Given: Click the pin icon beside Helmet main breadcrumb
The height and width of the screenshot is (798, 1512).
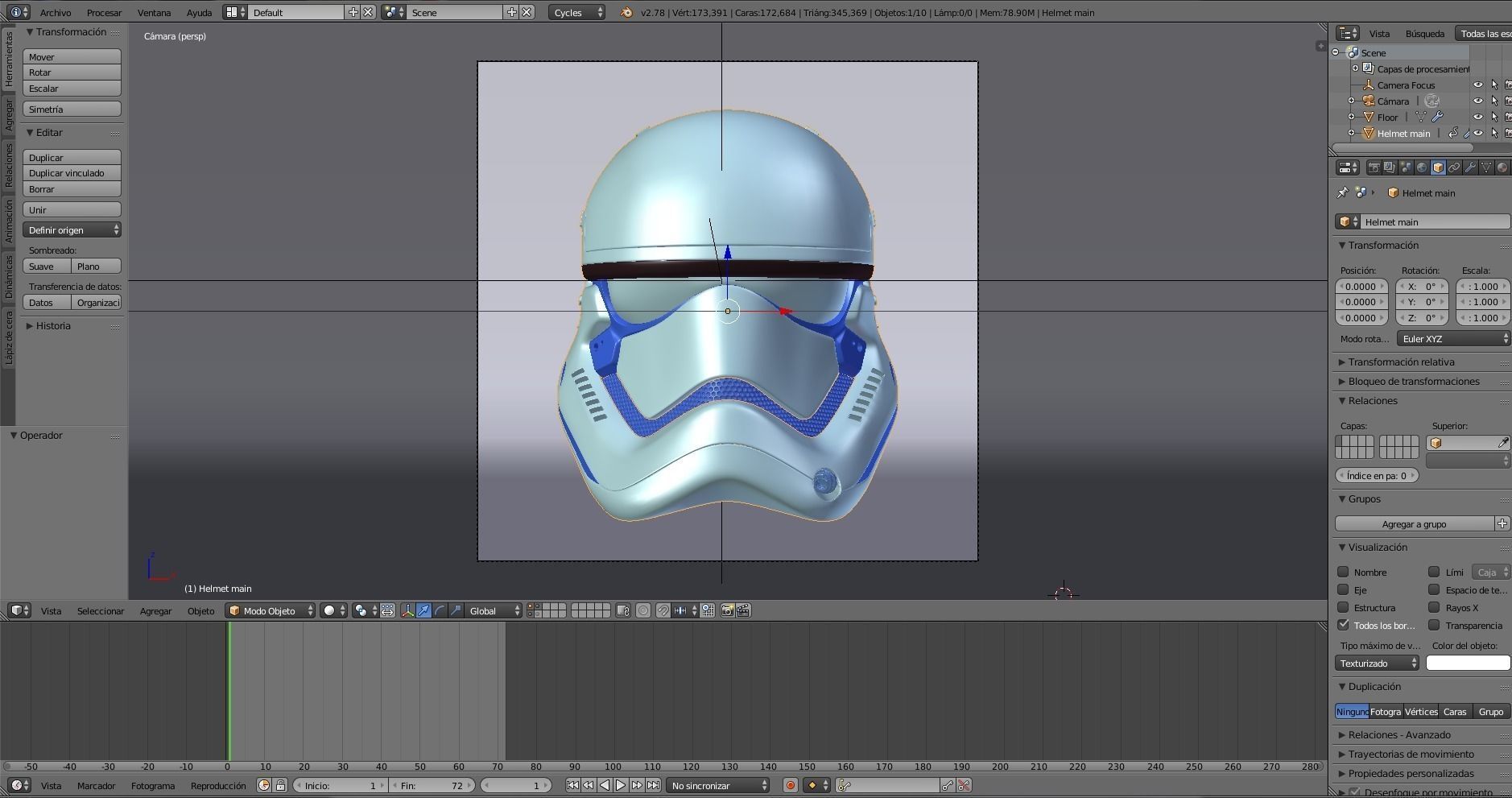Looking at the screenshot, I should point(1342,193).
